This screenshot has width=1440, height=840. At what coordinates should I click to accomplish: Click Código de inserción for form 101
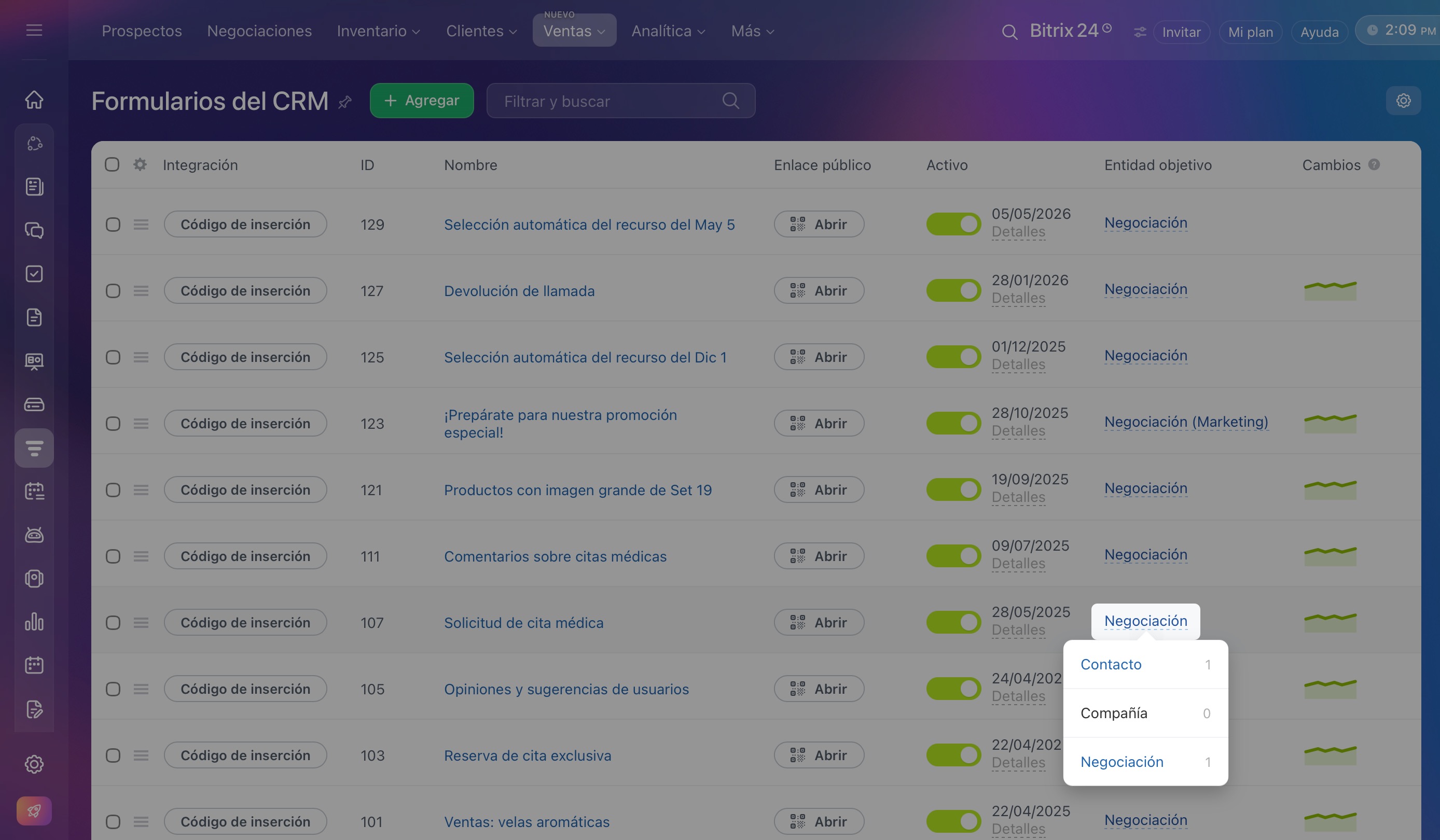(x=245, y=821)
